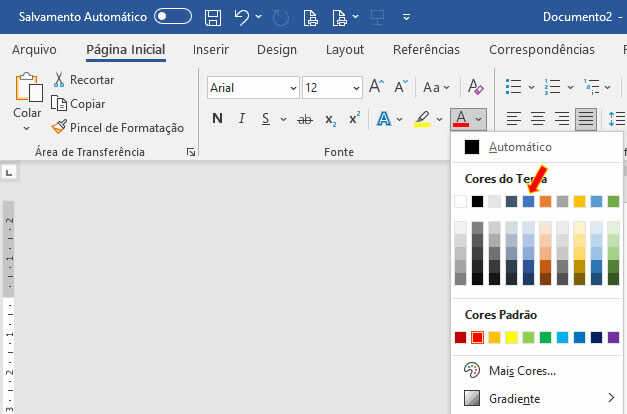This screenshot has width=627, height=414.
Task: Select the yellow standard color swatch
Action: point(511,338)
